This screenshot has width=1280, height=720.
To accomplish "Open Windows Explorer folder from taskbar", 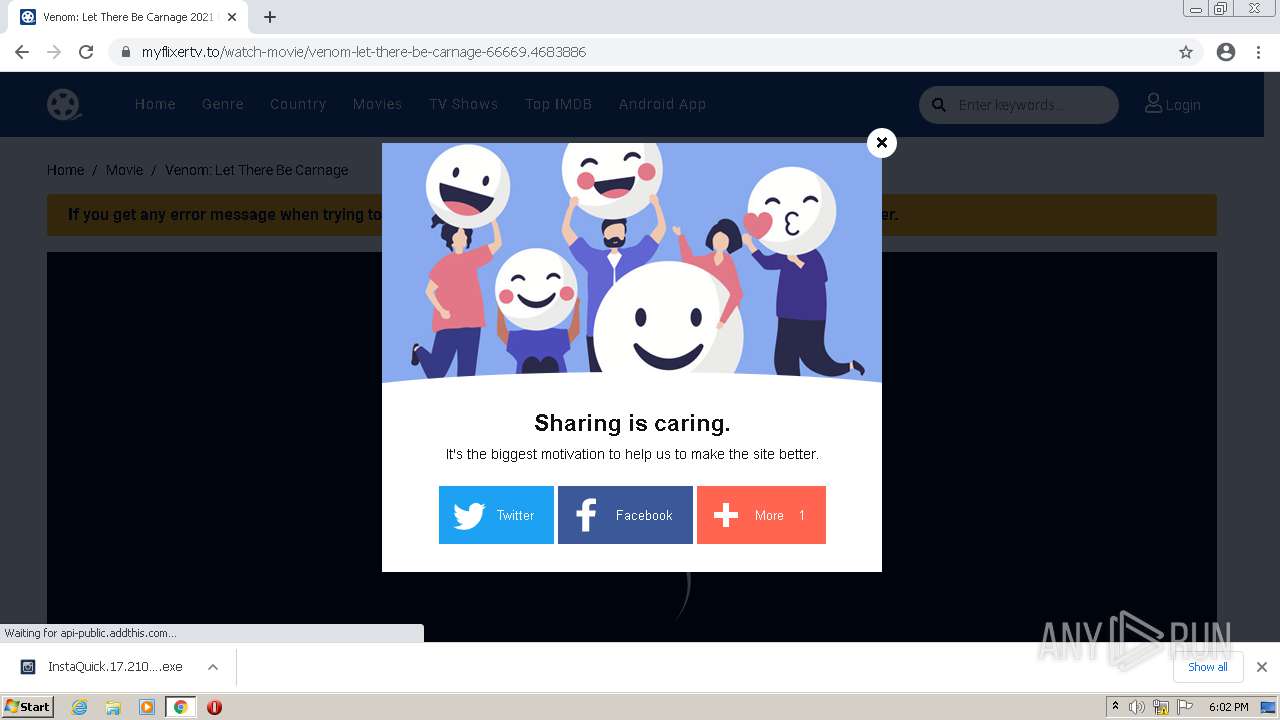I will click(113, 707).
